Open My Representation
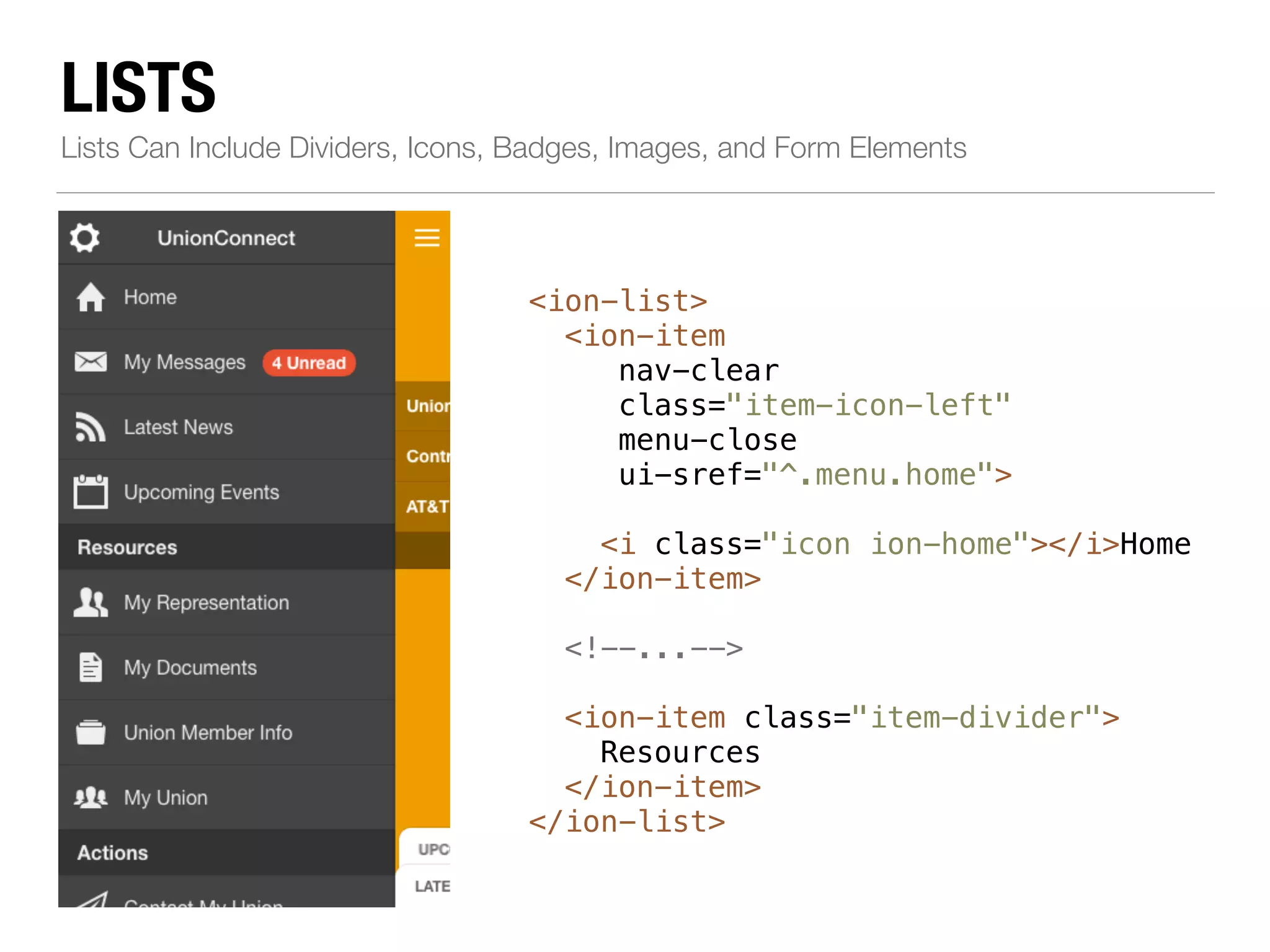The width and height of the screenshot is (1270, 952). (226, 602)
